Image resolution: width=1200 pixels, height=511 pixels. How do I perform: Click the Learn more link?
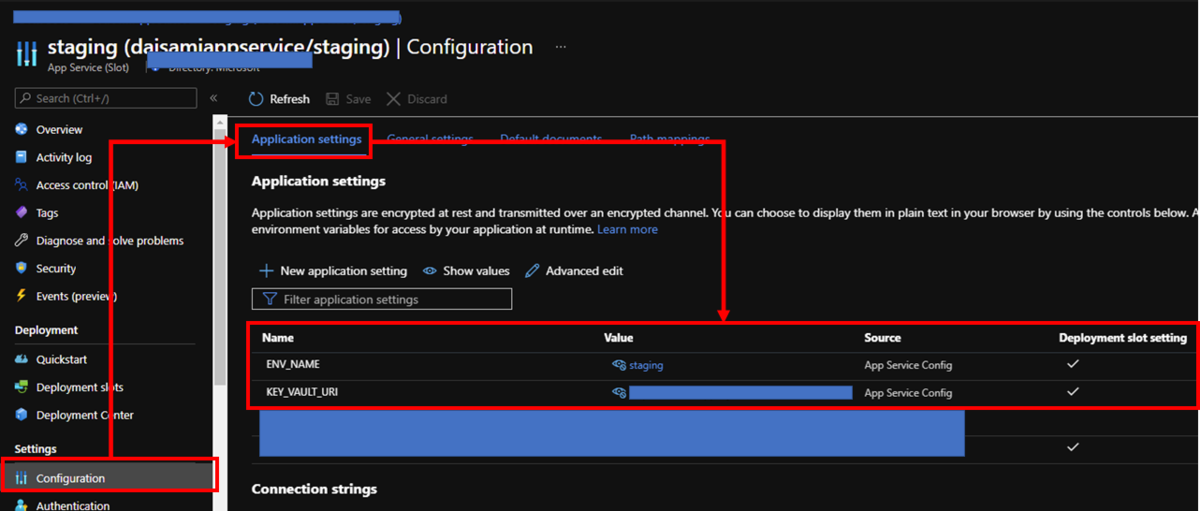click(627, 229)
